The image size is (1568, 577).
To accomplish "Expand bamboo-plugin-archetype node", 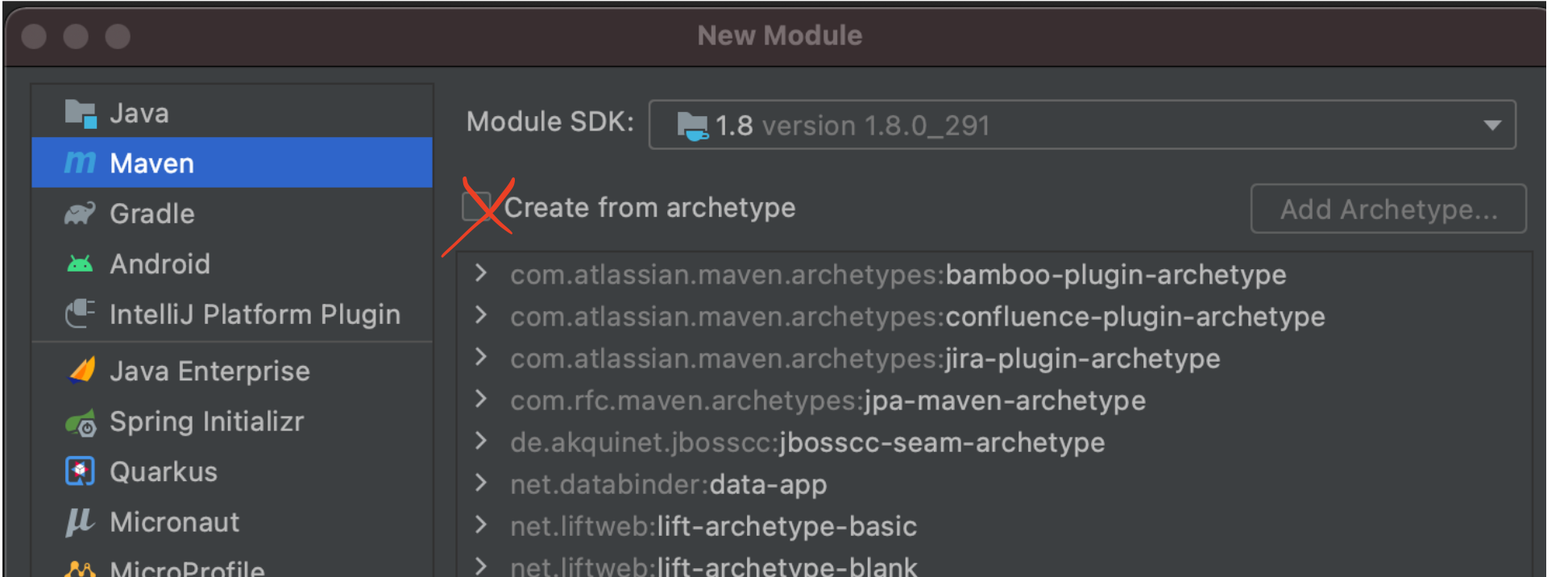I will point(481,273).
